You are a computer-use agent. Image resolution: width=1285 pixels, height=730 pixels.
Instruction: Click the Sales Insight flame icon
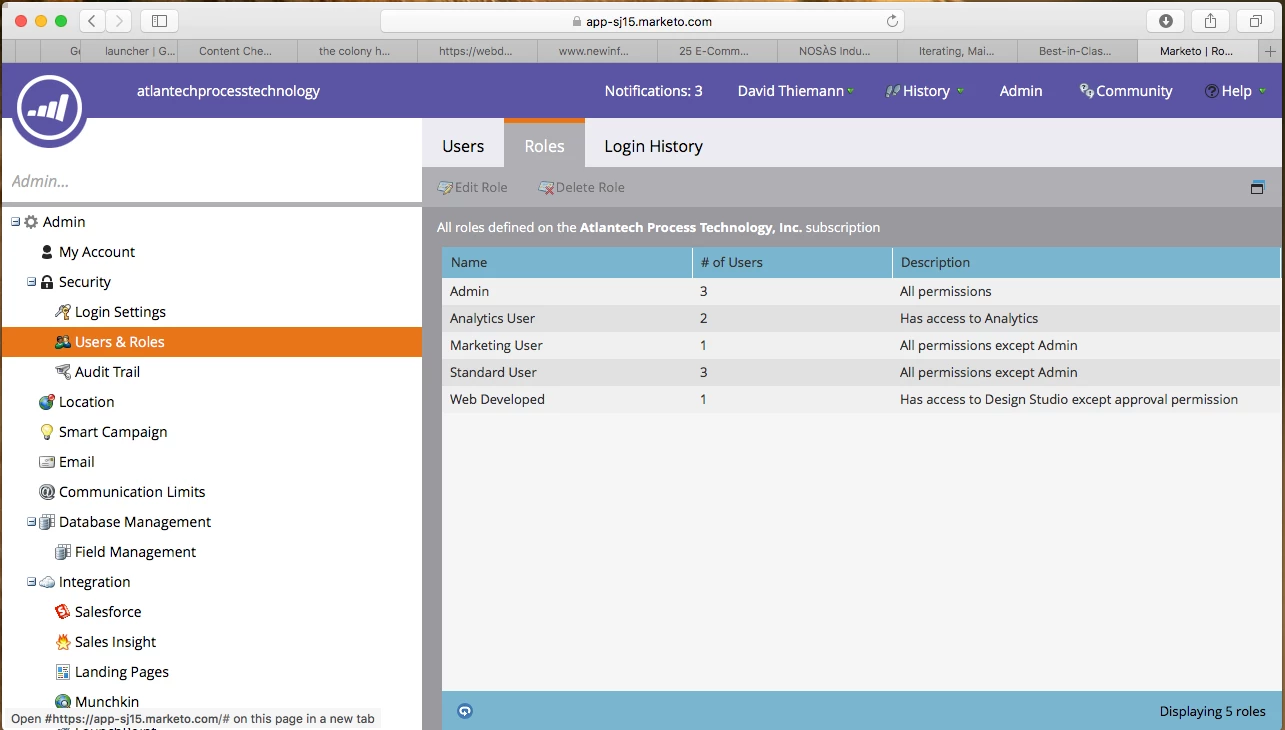[x=63, y=642]
